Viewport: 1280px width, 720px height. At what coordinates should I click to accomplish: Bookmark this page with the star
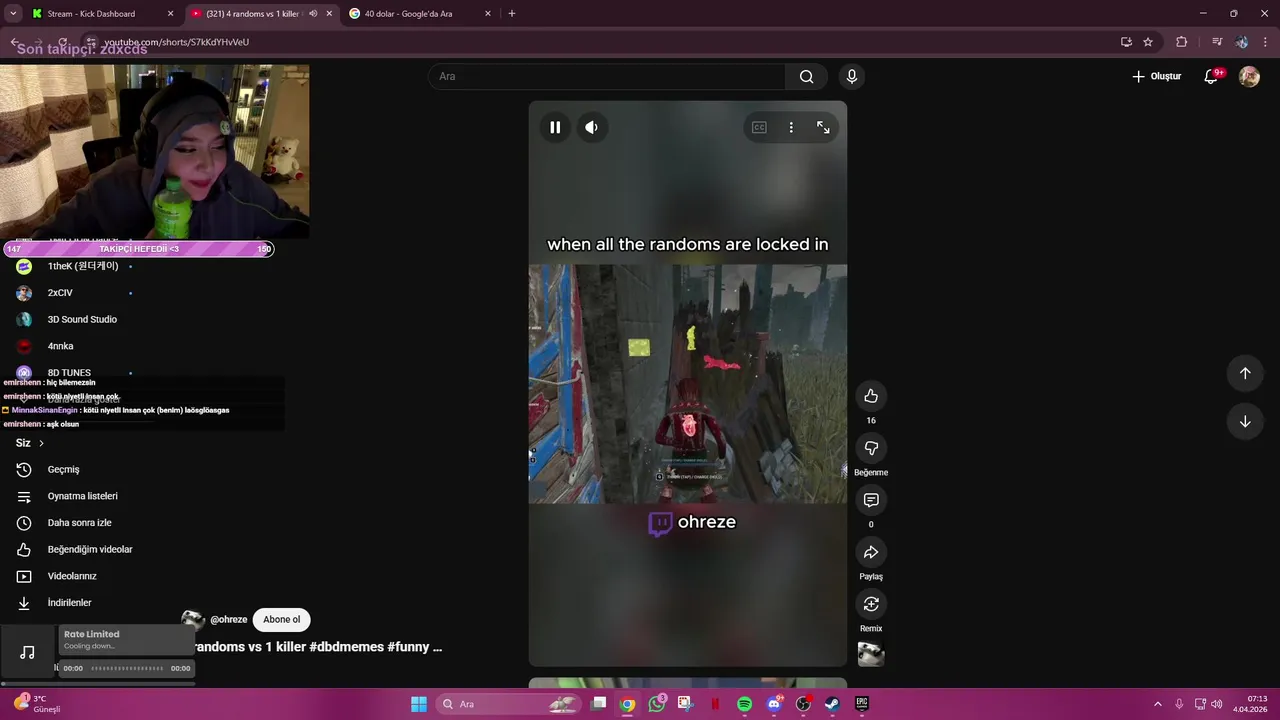(1148, 42)
